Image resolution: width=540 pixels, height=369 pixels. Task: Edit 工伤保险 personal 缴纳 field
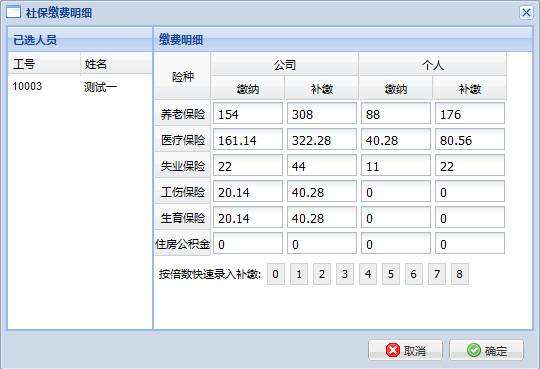tap(396, 191)
